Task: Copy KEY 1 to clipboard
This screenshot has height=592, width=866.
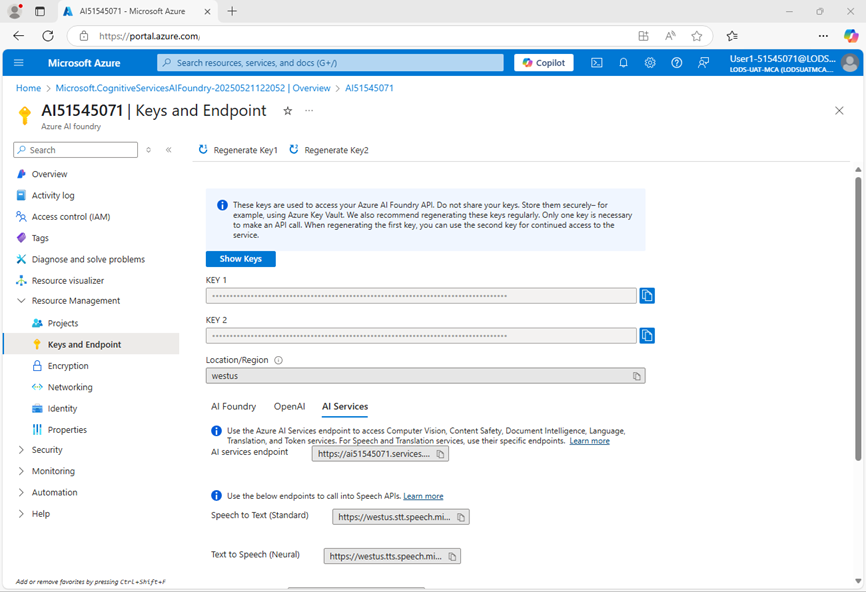Action: pyautogui.click(x=647, y=296)
